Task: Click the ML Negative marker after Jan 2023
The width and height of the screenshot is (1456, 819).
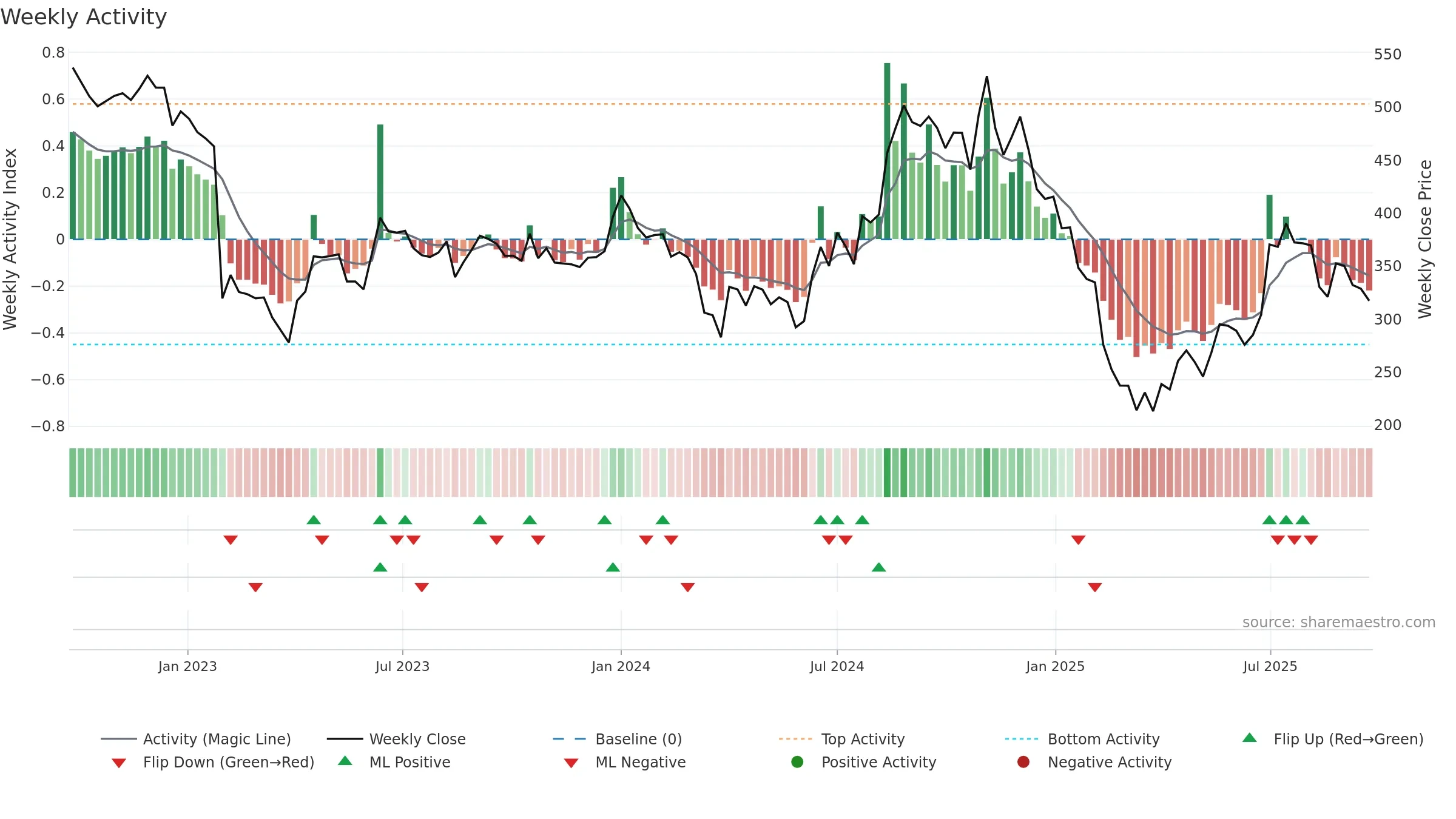Action: point(255,587)
